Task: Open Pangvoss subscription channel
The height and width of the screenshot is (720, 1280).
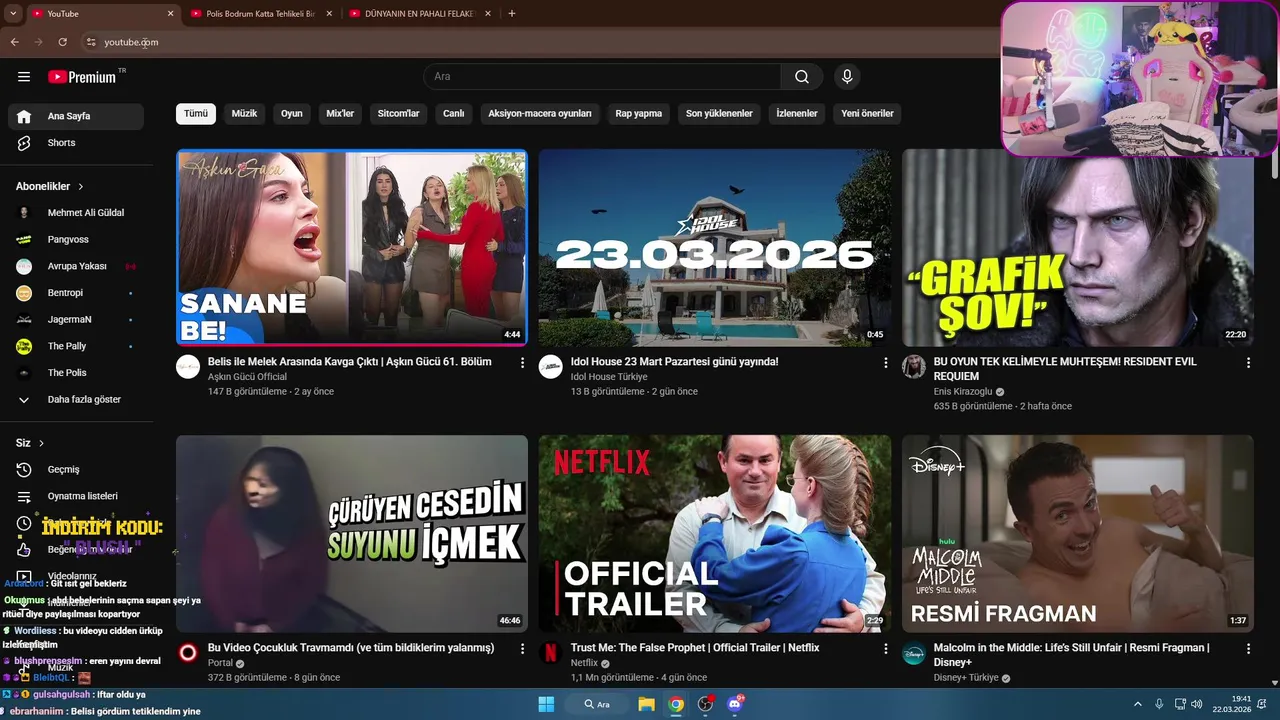Action: (x=76, y=239)
